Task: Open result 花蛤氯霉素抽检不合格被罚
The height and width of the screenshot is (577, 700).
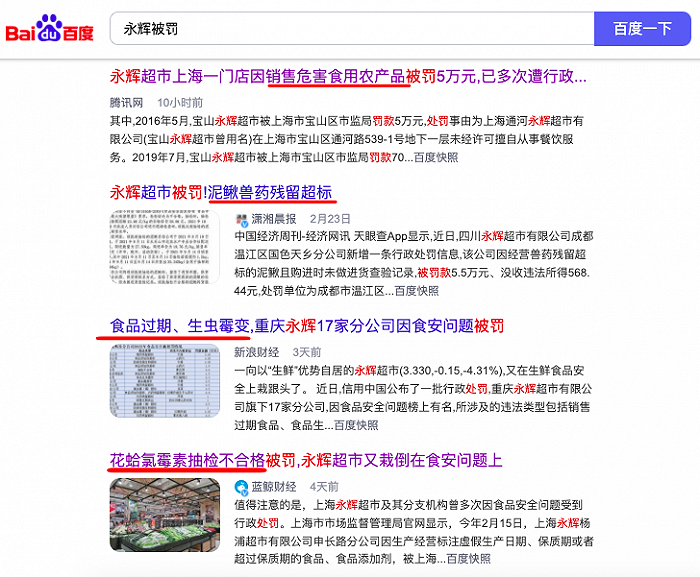Action: [x=306, y=460]
